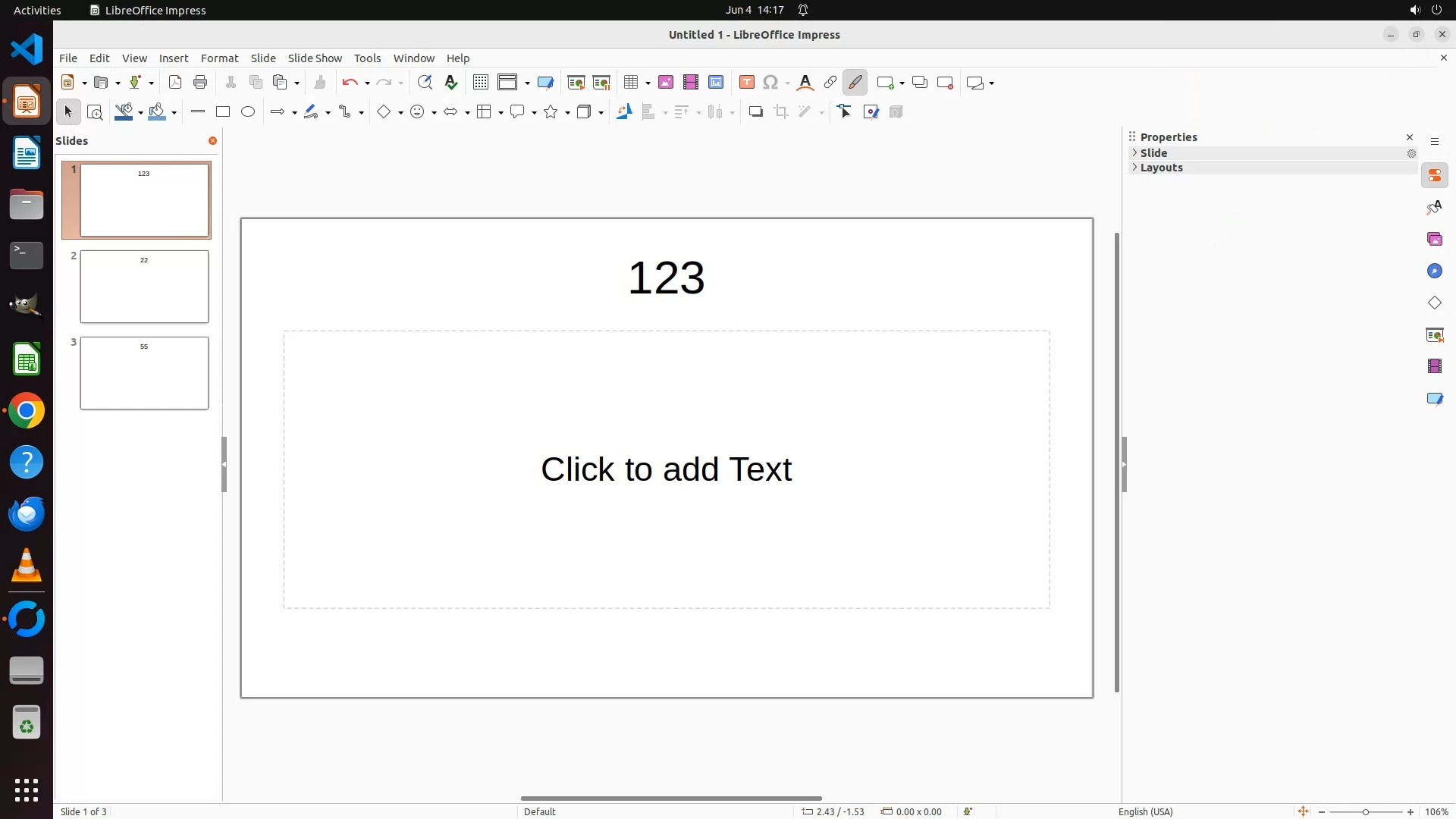Select slide 2 thumbnail in Slides panel
Image resolution: width=1456 pixels, height=819 pixels.
pyautogui.click(x=144, y=287)
